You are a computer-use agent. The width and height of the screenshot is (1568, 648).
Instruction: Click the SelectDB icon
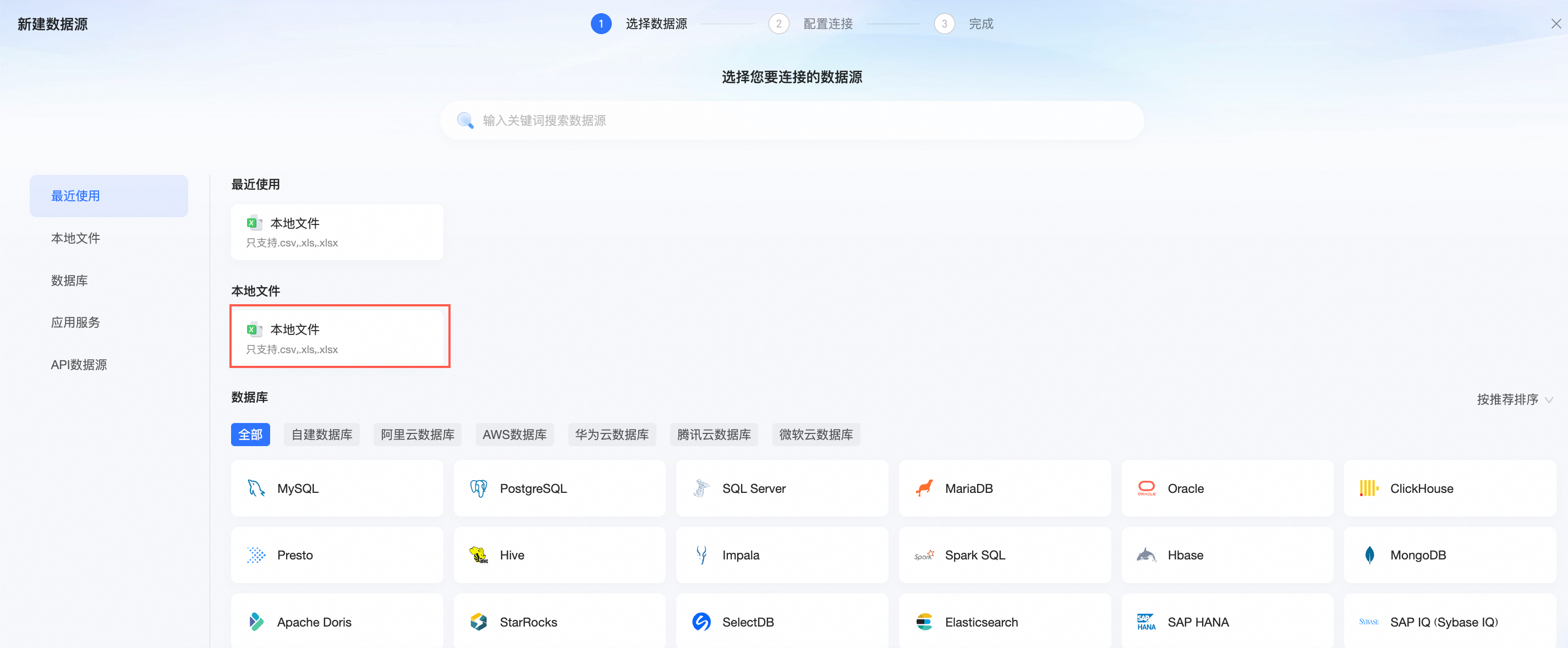tap(701, 622)
